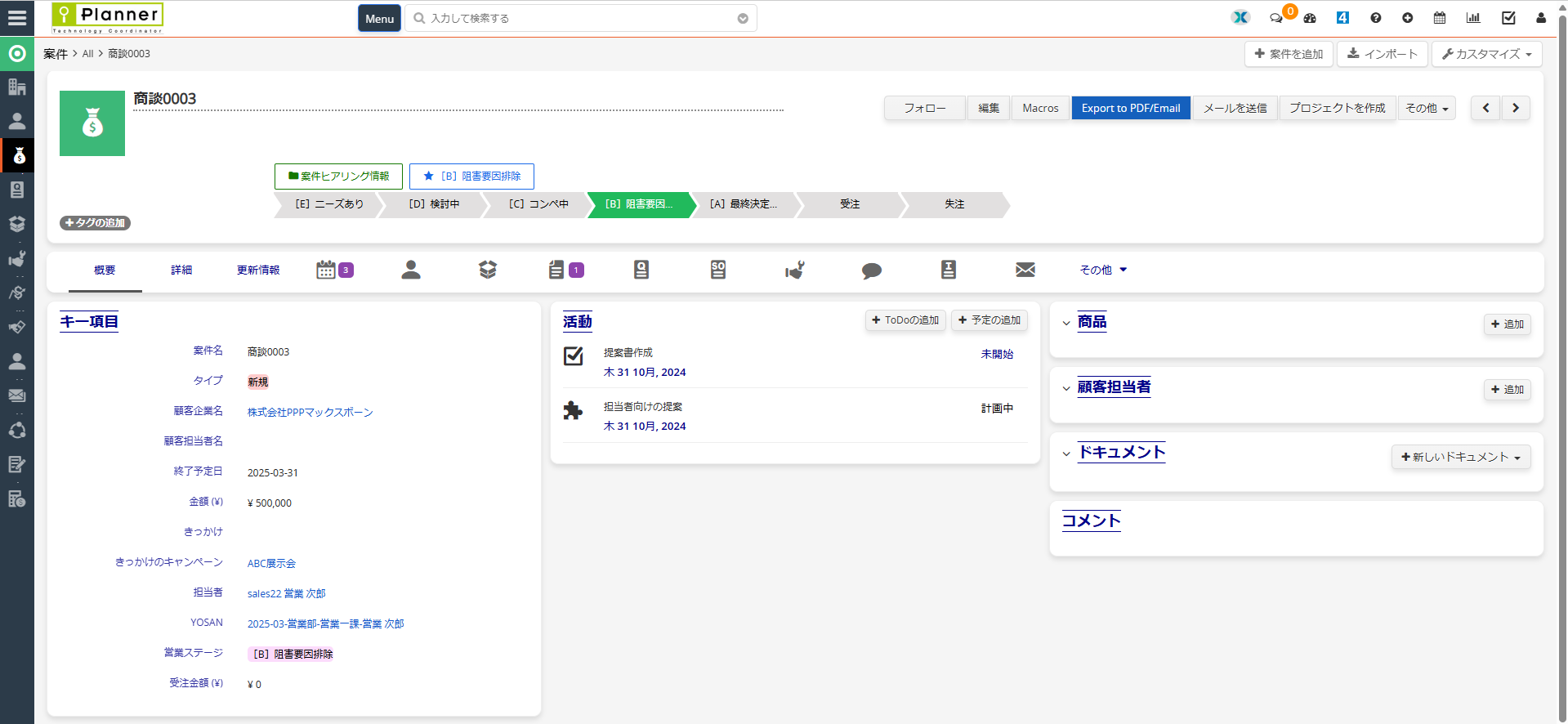The image size is (1568, 724).
Task: Open the 新しいドキュメント dropdown
Action: pos(1461,457)
